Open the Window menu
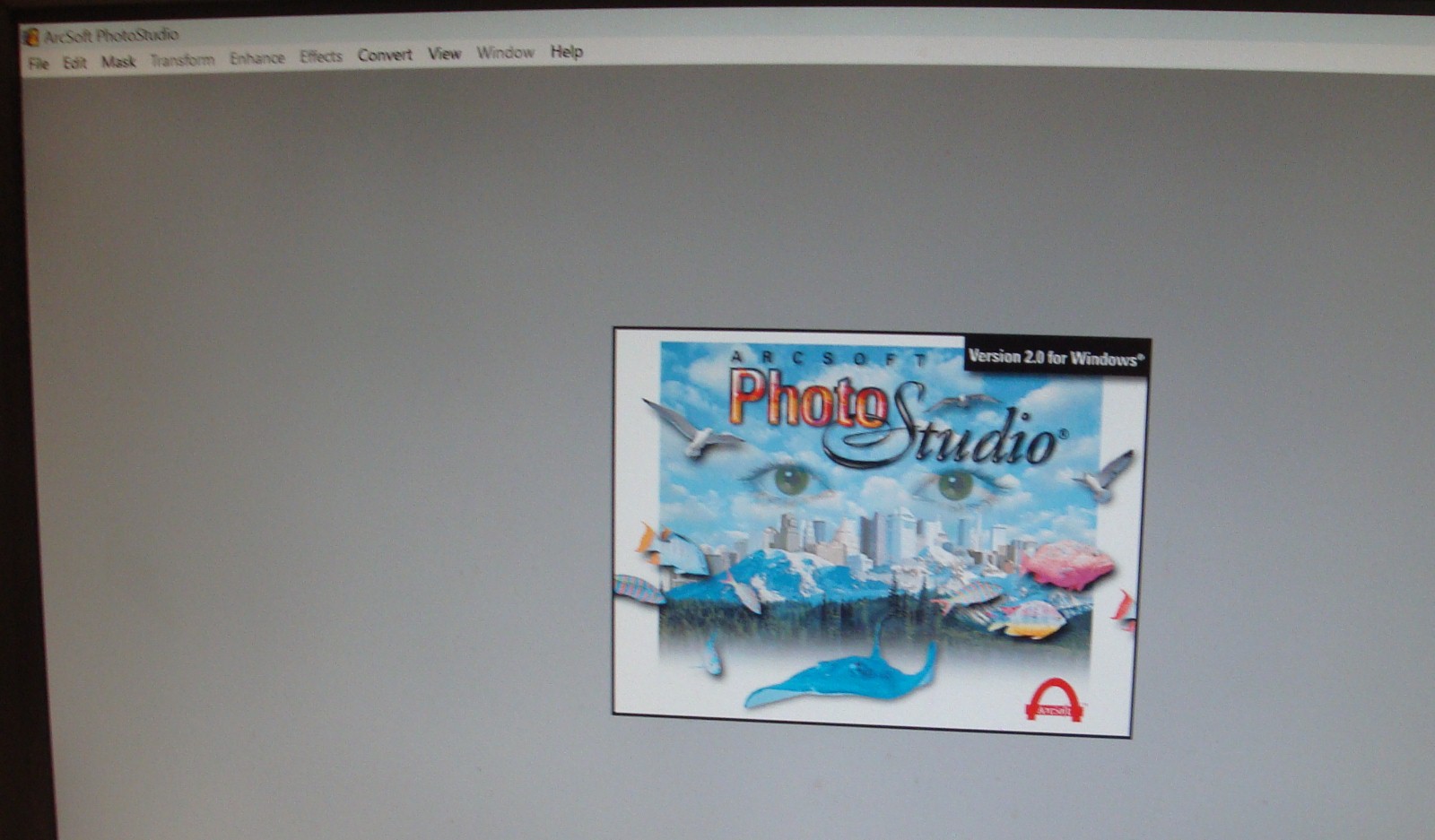Viewport: 1435px width, 840px height. click(x=505, y=53)
